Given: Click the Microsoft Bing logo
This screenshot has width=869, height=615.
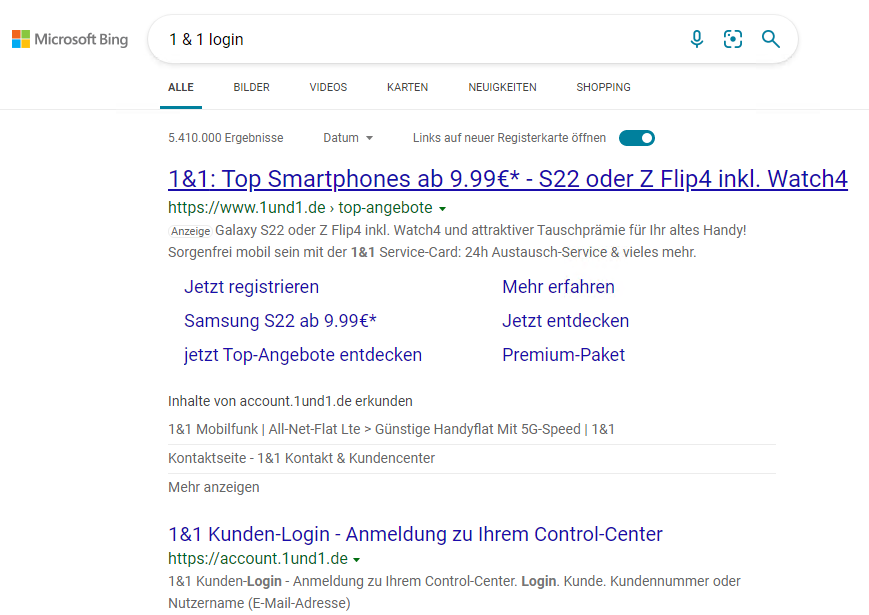Looking at the screenshot, I should [70, 39].
